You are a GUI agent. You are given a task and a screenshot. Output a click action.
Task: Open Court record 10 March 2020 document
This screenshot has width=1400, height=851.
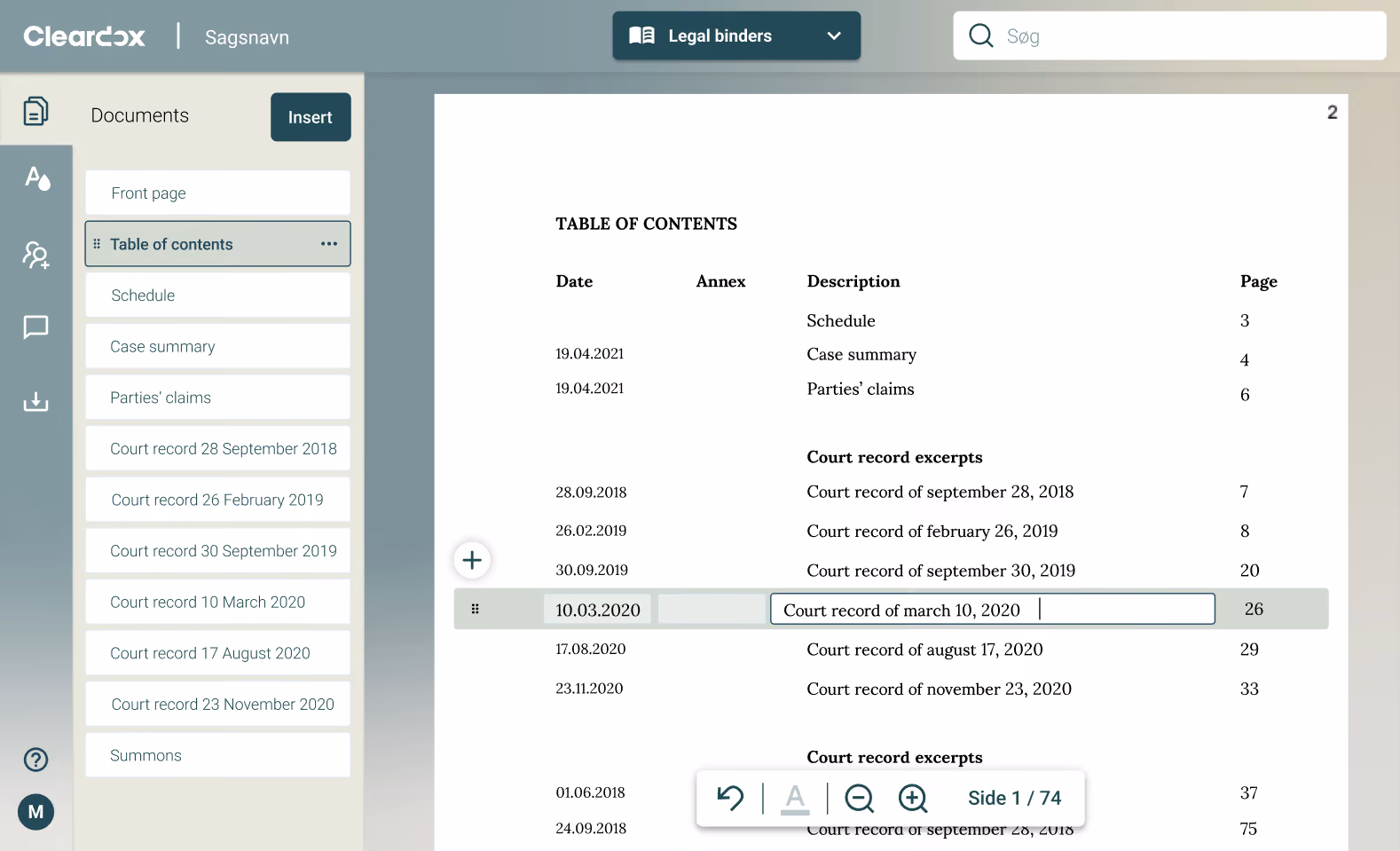coord(217,602)
